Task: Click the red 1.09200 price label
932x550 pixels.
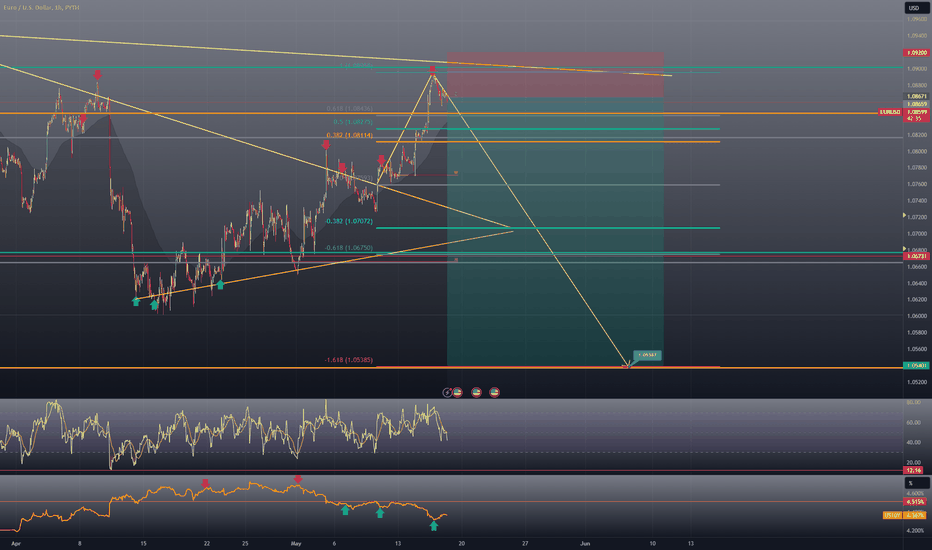Action: pyautogui.click(x=916, y=53)
